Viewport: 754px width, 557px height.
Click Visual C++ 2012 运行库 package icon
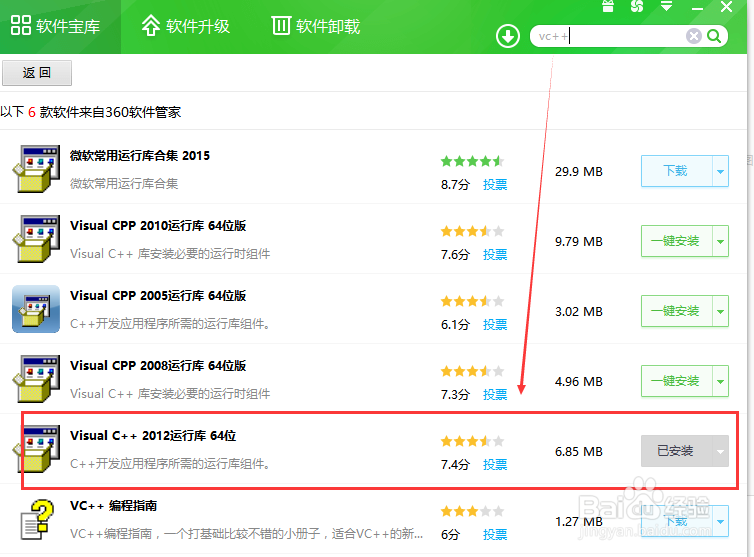click(37, 449)
